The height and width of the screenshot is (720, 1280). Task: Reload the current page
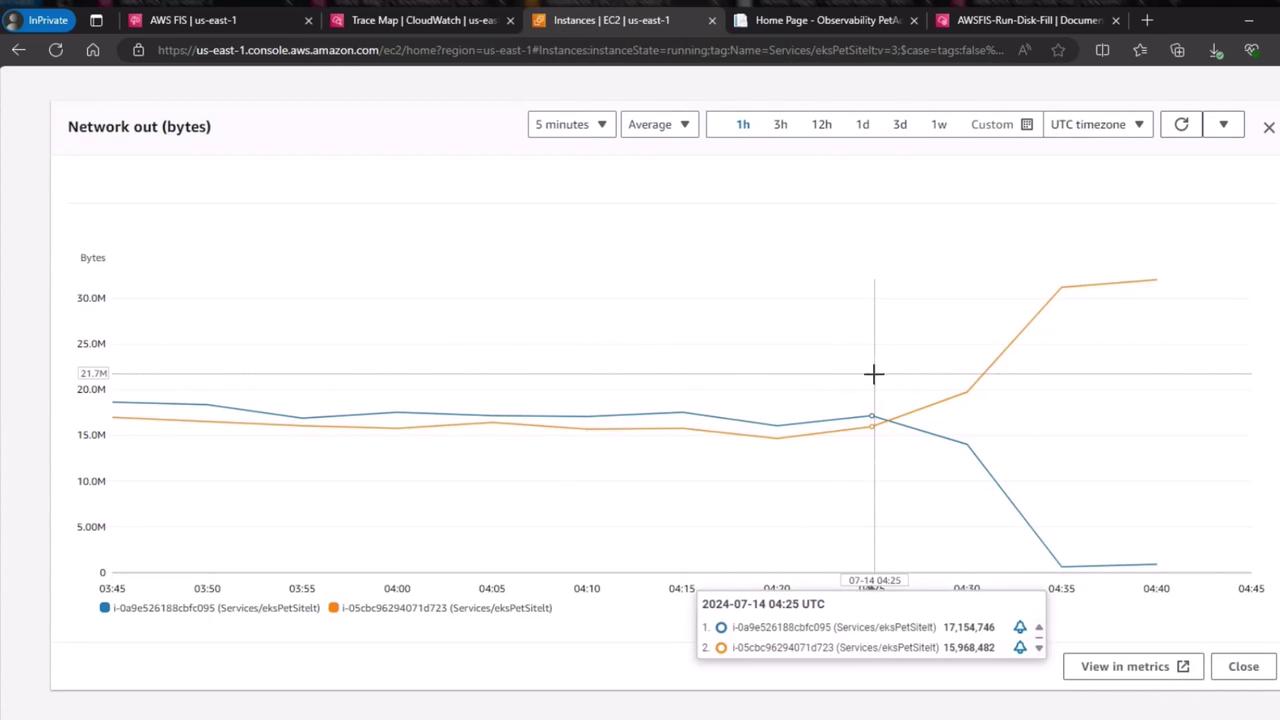tap(56, 50)
